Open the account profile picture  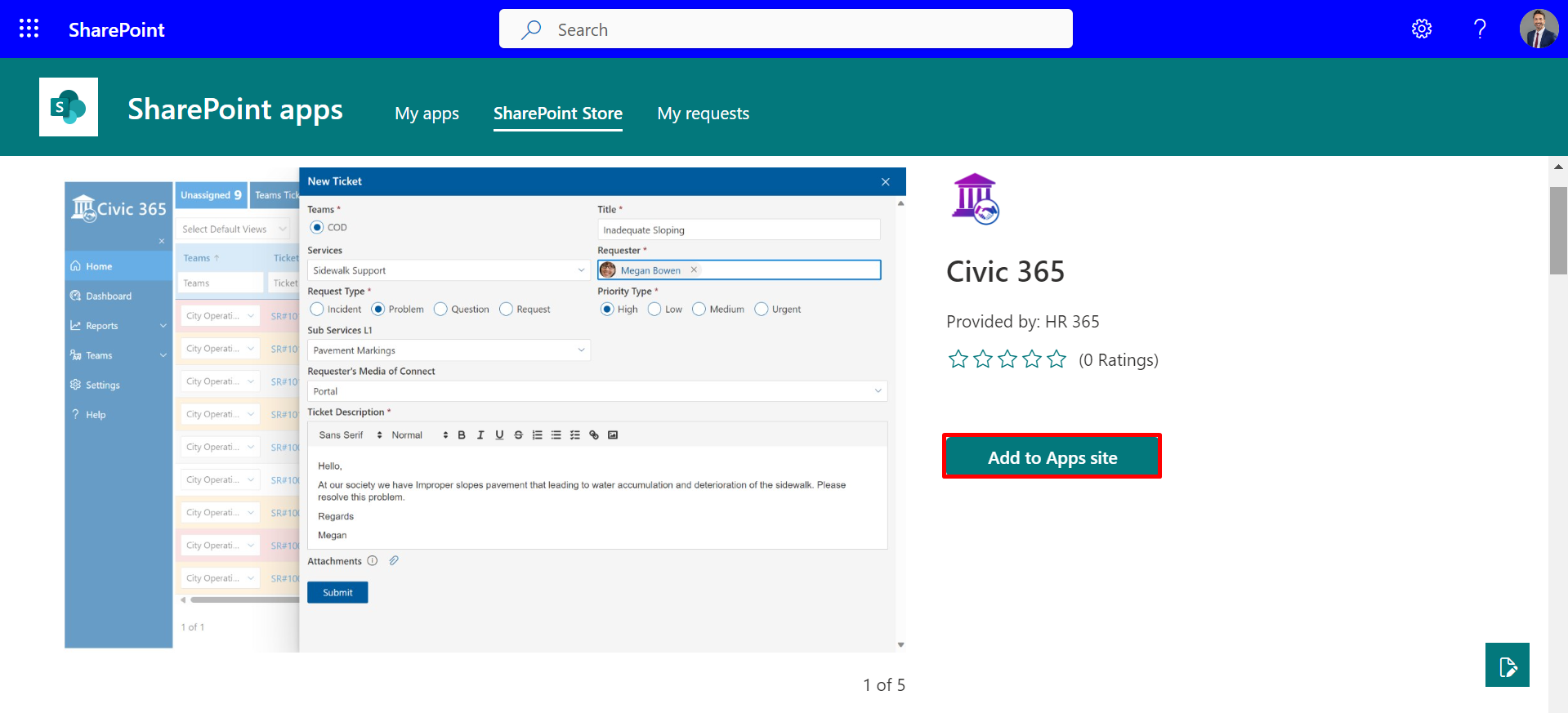(1539, 29)
